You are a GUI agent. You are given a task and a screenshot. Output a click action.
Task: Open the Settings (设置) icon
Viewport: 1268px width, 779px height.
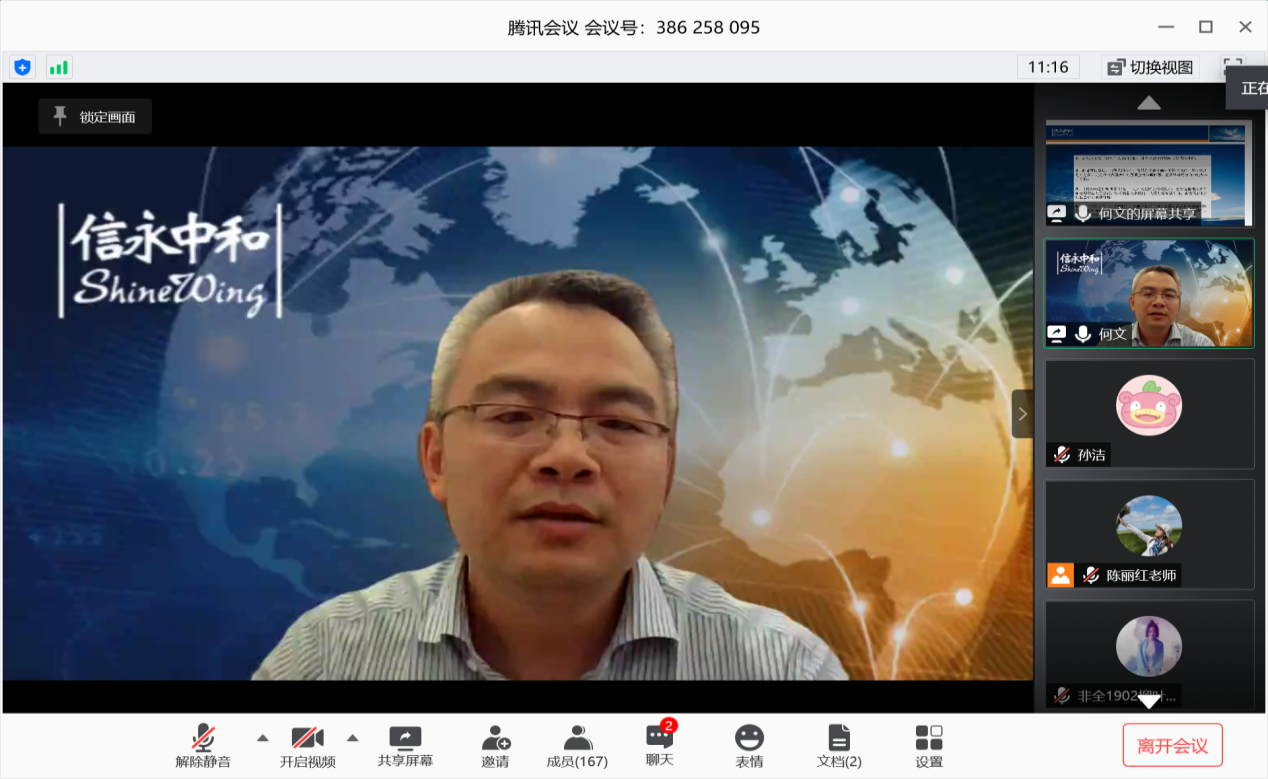(x=929, y=747)
